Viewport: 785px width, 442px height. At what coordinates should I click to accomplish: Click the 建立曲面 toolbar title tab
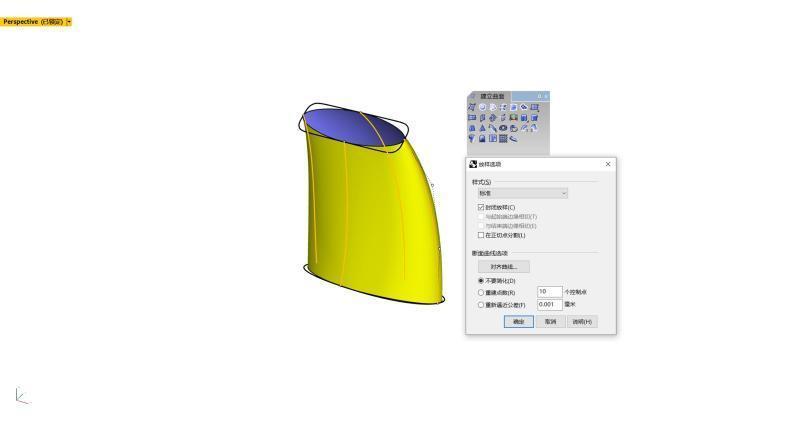tap(492, 96)
